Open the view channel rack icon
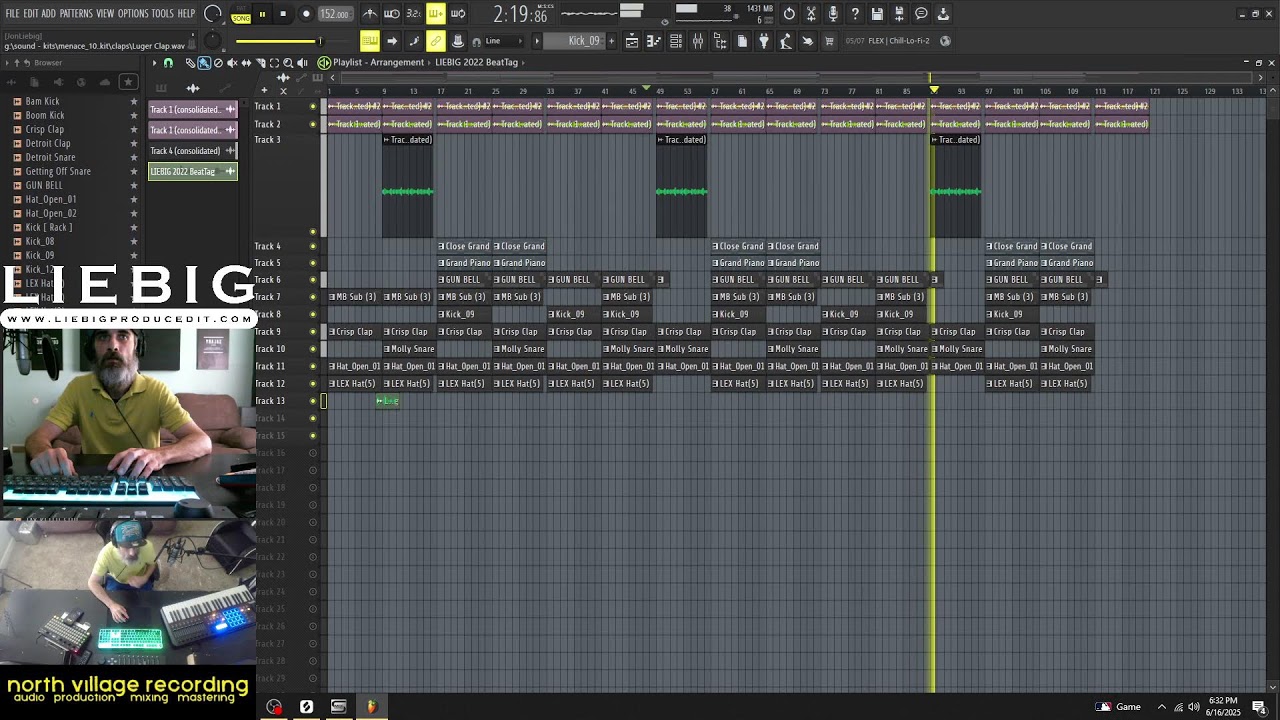 [x=676, y=41]
